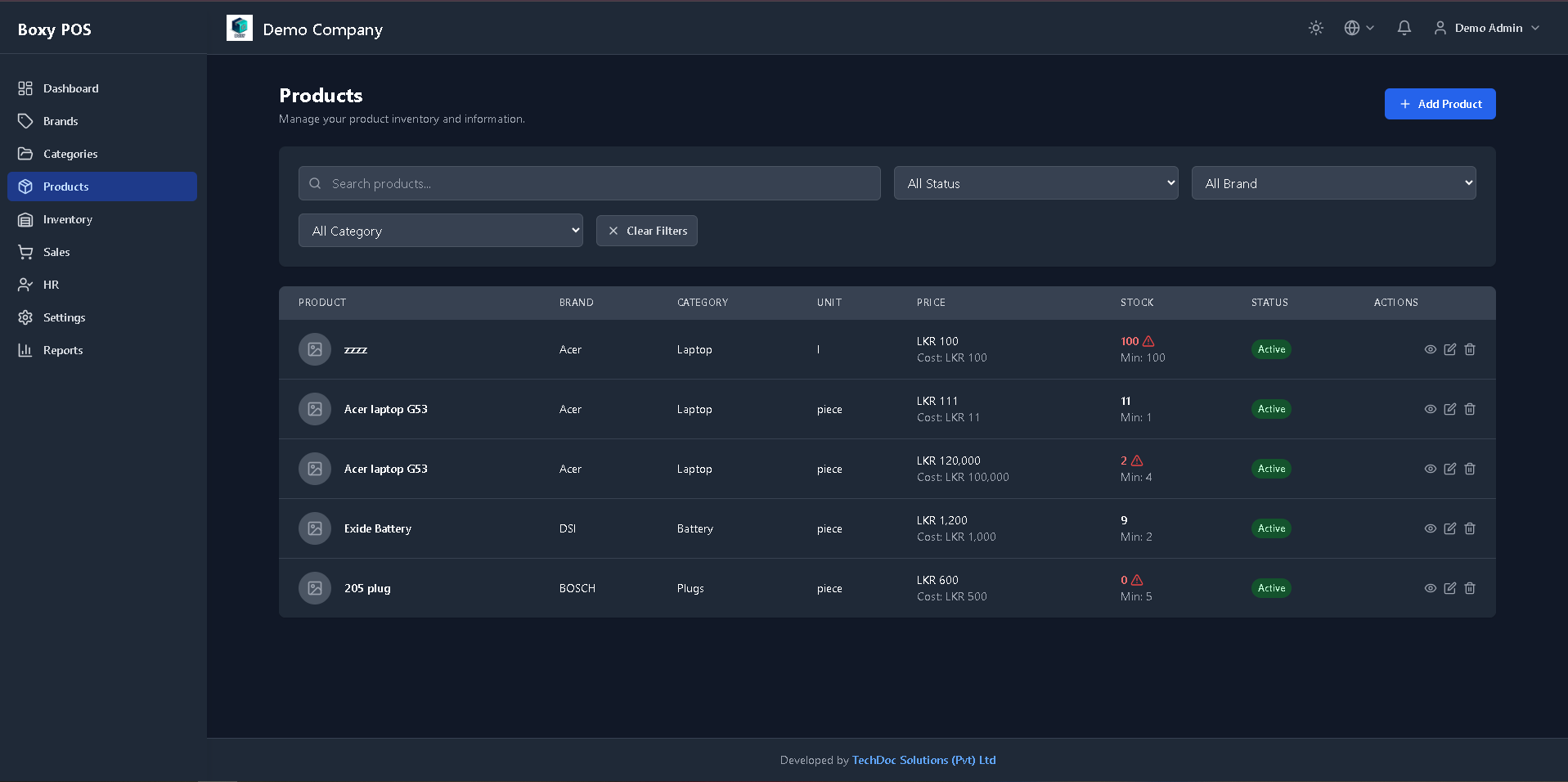Click 205 plug image placeholder
This screenshot has height=782, width=1568.
pyautogui.click(x=315, y=588)
